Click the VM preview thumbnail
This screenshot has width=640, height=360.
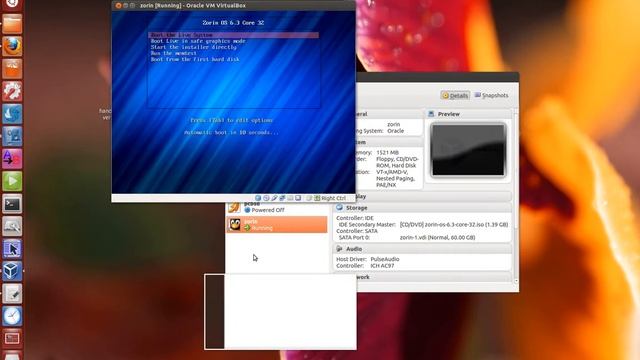pos(468,150)
